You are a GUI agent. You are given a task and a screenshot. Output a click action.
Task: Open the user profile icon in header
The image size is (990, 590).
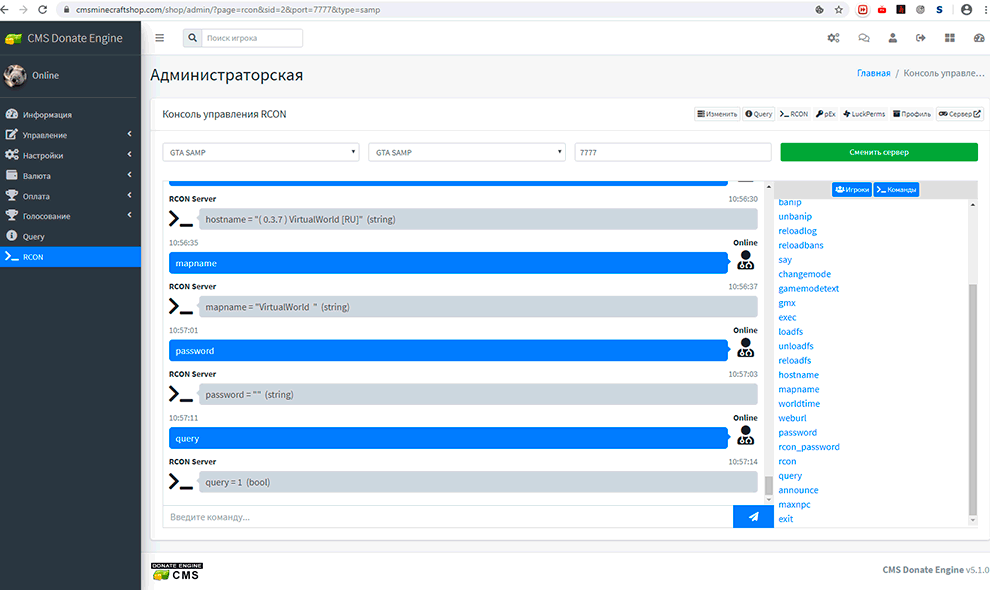(892, 38)
